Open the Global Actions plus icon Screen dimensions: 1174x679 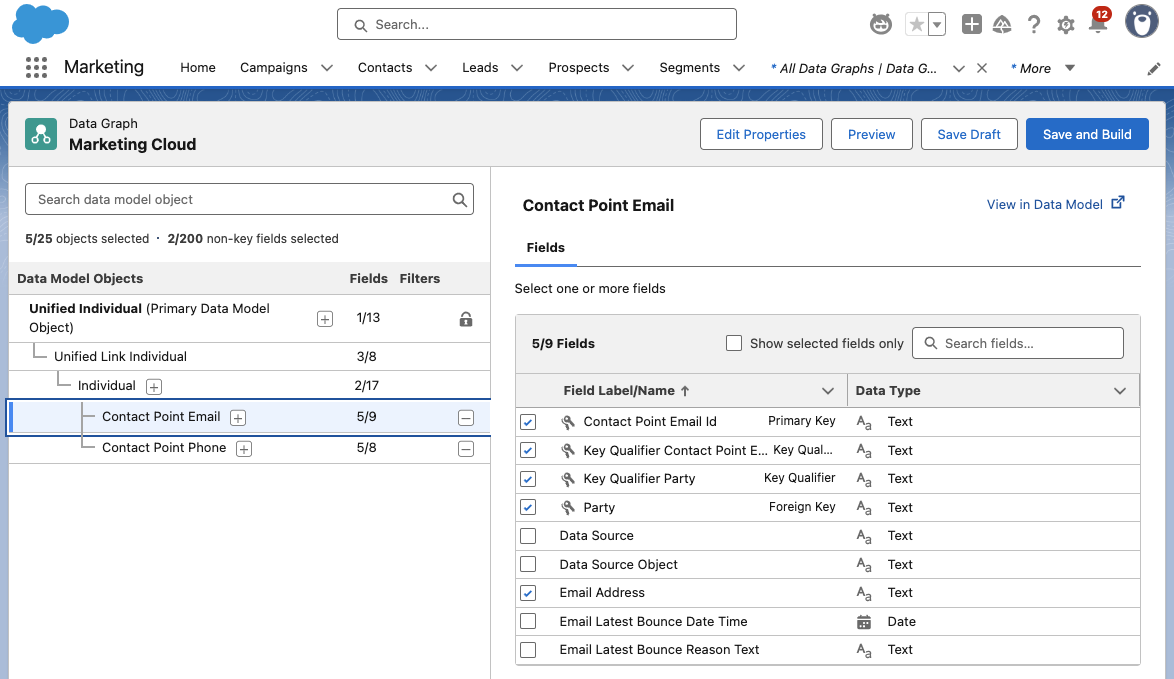click(x=971, y=25)
